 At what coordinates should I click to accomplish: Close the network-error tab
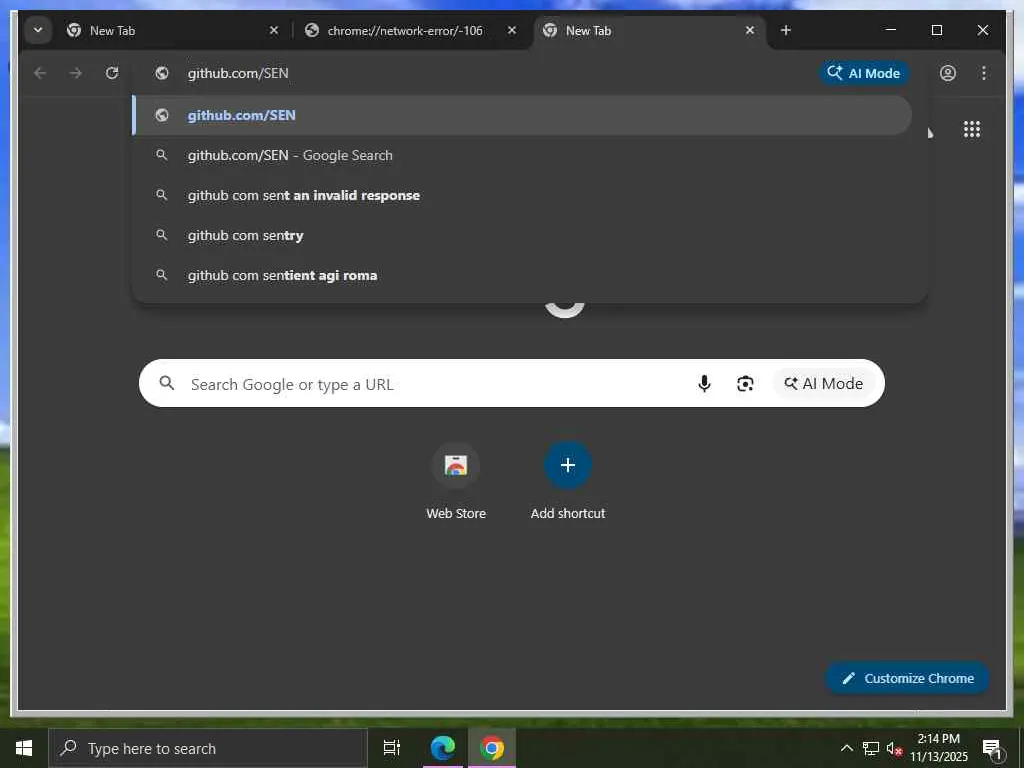pos(512,30)
